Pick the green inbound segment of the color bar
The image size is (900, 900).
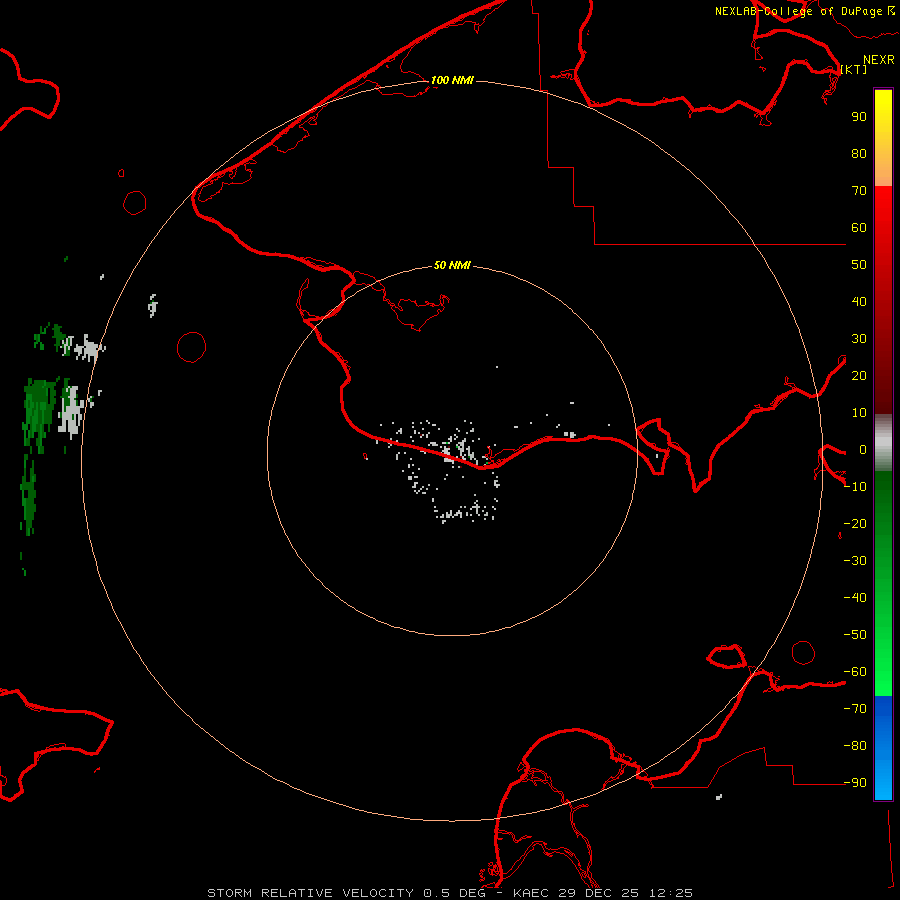tap(883, 583)
